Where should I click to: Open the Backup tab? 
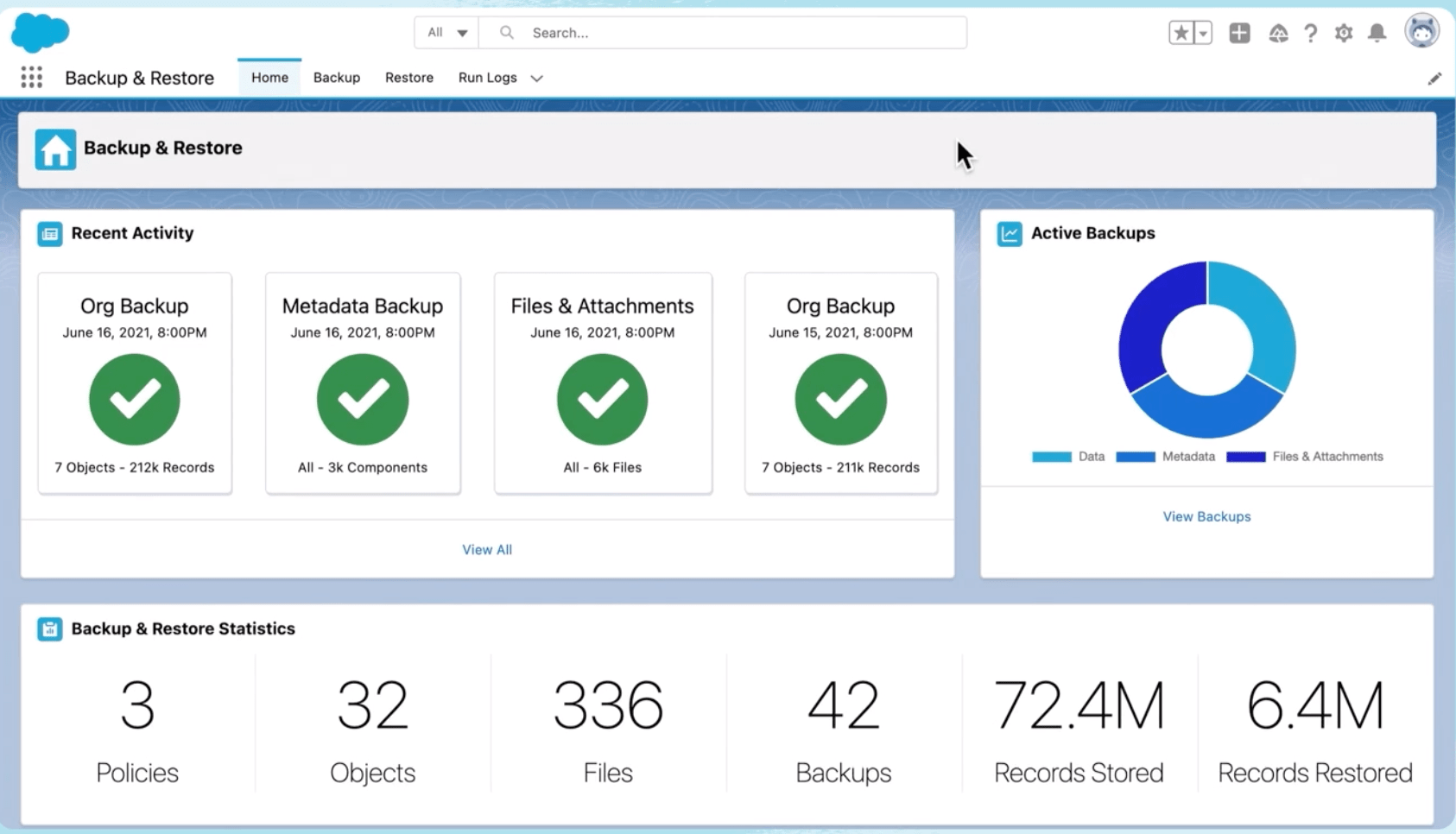click(337, 78)
